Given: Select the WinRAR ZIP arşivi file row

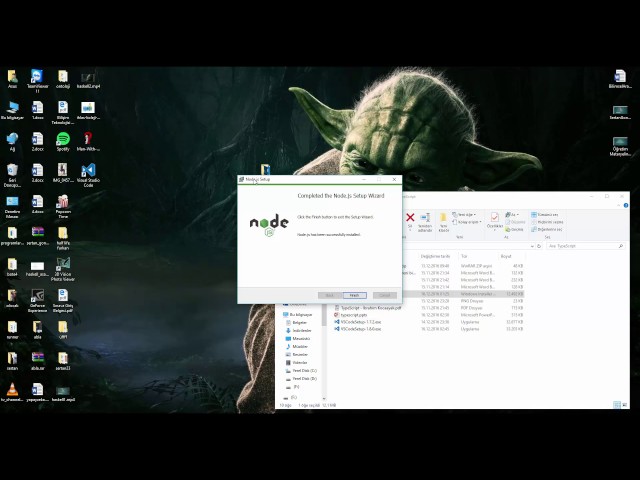Looking at the screenshot, I should click(464, 266).
